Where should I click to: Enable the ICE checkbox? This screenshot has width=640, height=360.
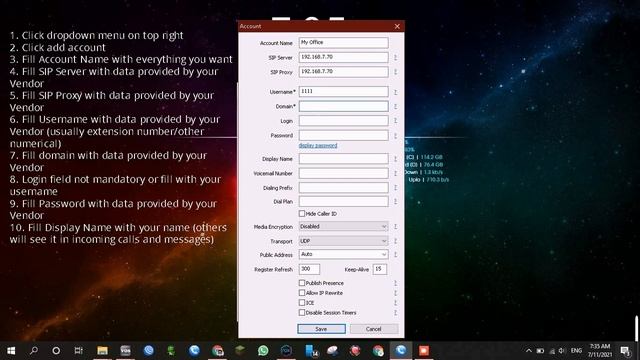tap(302, 303)
